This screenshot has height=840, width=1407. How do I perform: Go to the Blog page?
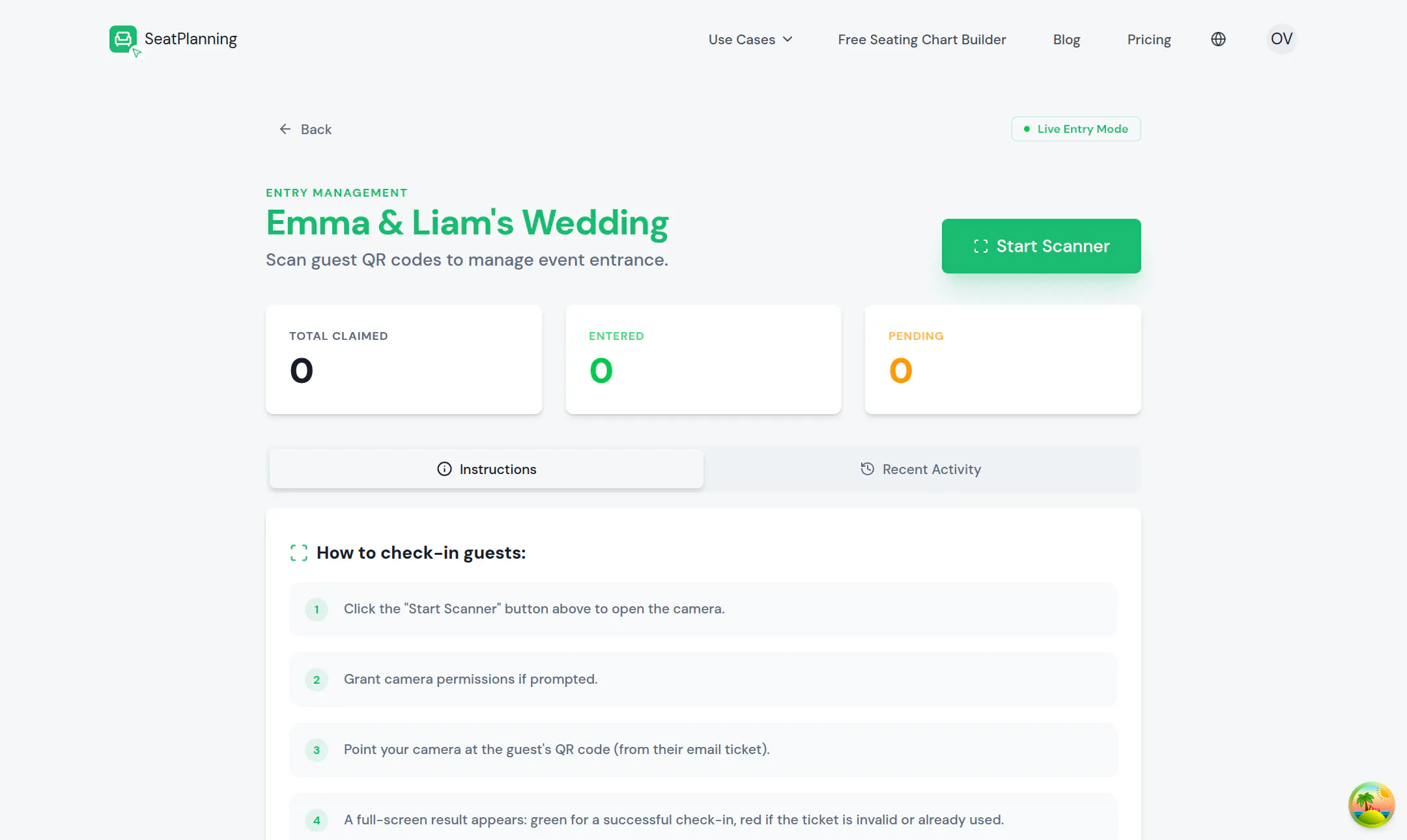pyautogui.click(x=1066, y=39)
